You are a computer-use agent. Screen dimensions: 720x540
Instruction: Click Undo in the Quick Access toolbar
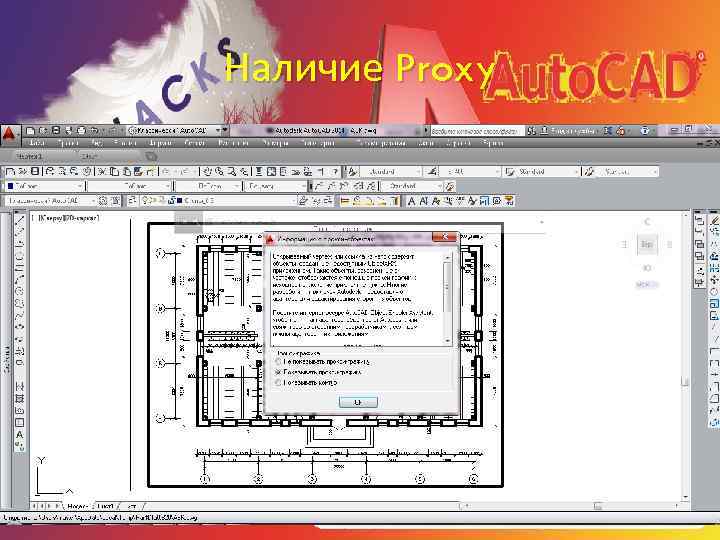click(95, 131)
